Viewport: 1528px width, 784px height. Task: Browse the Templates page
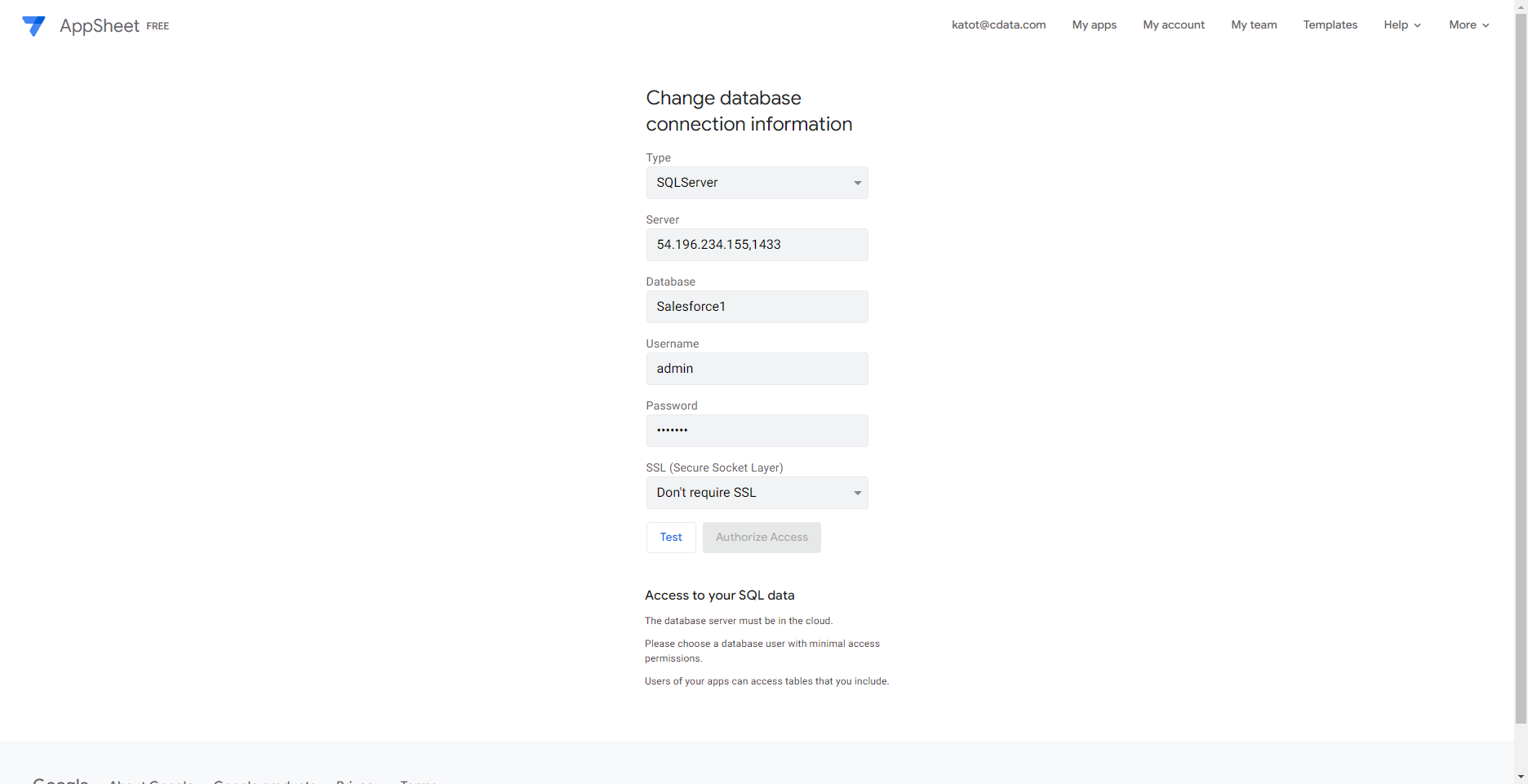(1330, 25)
